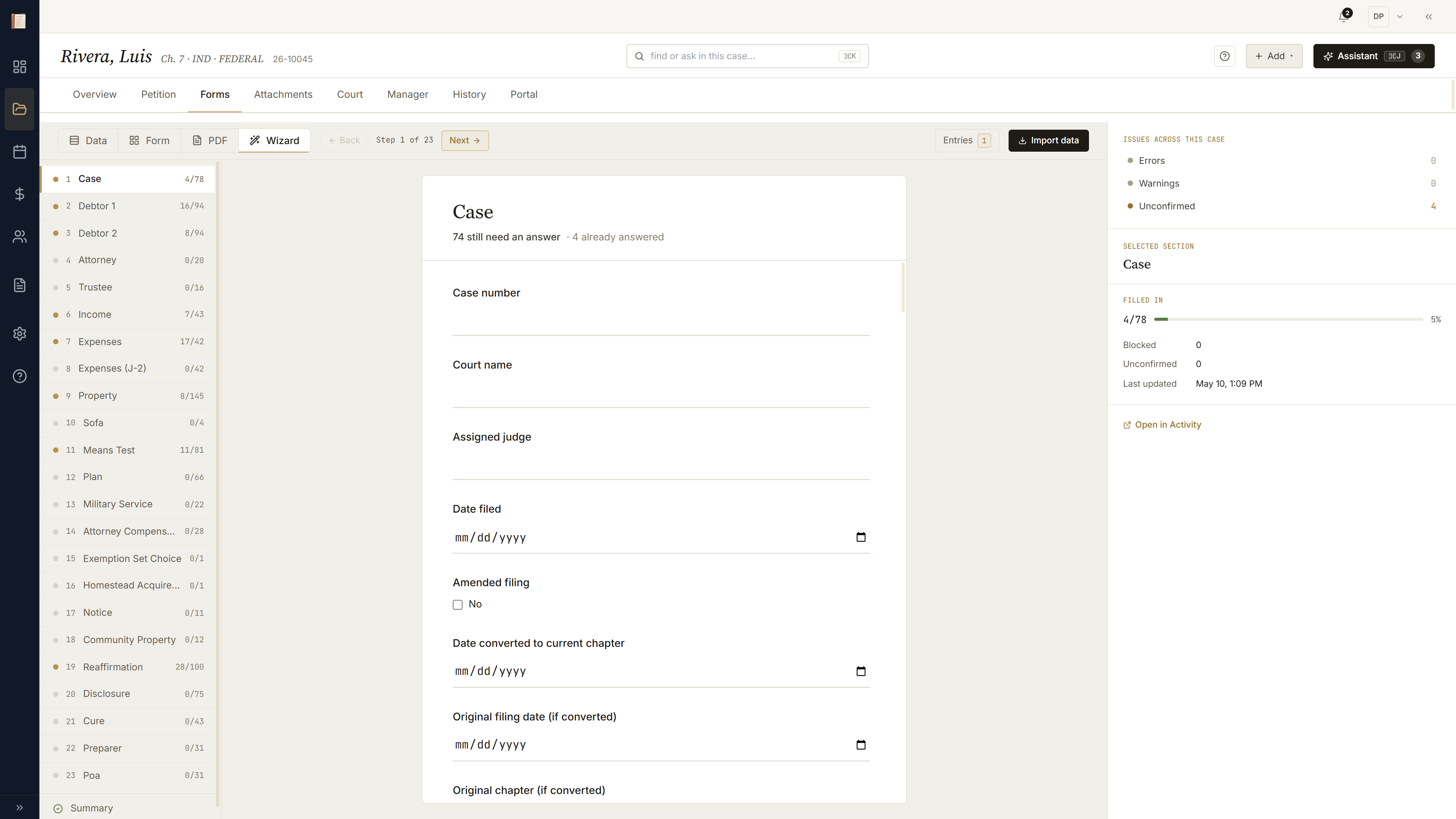Click the search magnifier icon

pos(639,56)
